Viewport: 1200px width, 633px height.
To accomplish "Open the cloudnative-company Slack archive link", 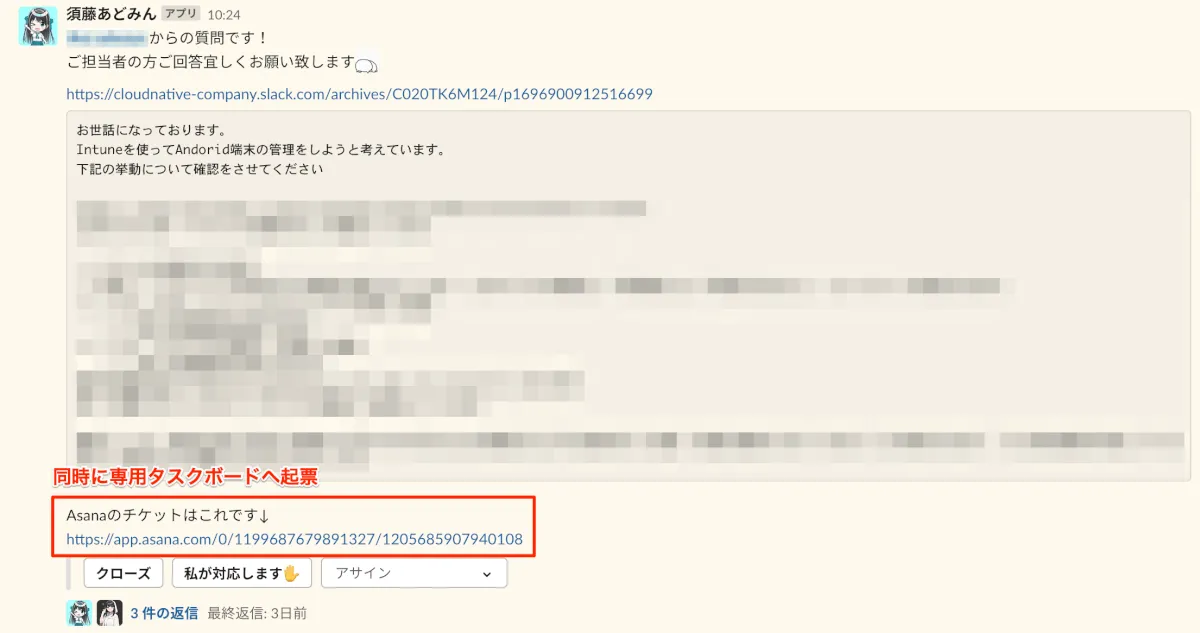I will [x=359, y=94].
